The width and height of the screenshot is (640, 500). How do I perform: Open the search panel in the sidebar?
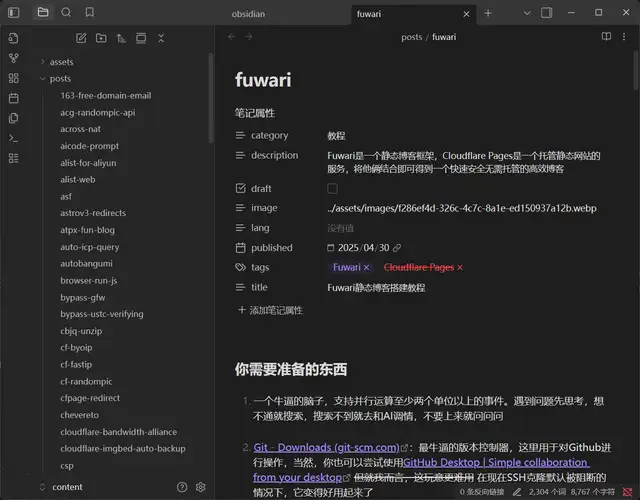click(66, 13)
